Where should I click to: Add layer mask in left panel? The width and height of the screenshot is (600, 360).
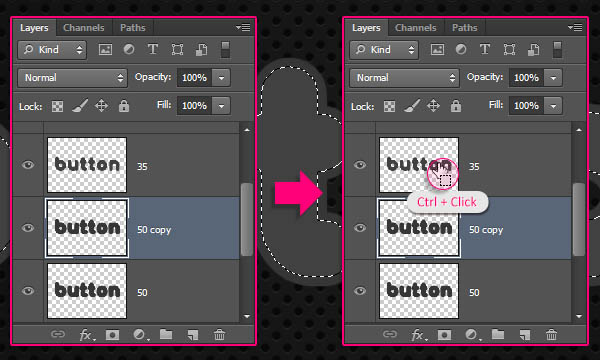click(x=112, y=335)
